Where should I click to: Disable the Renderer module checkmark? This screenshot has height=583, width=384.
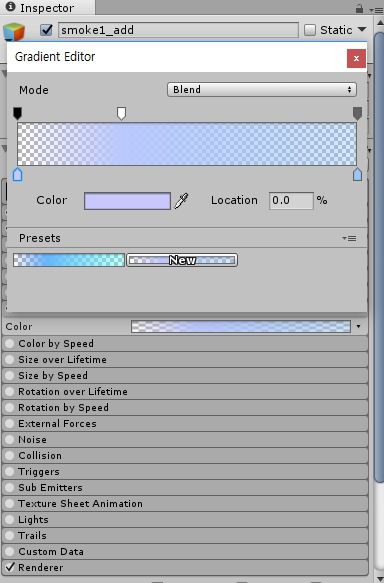(x=10, y=567)
